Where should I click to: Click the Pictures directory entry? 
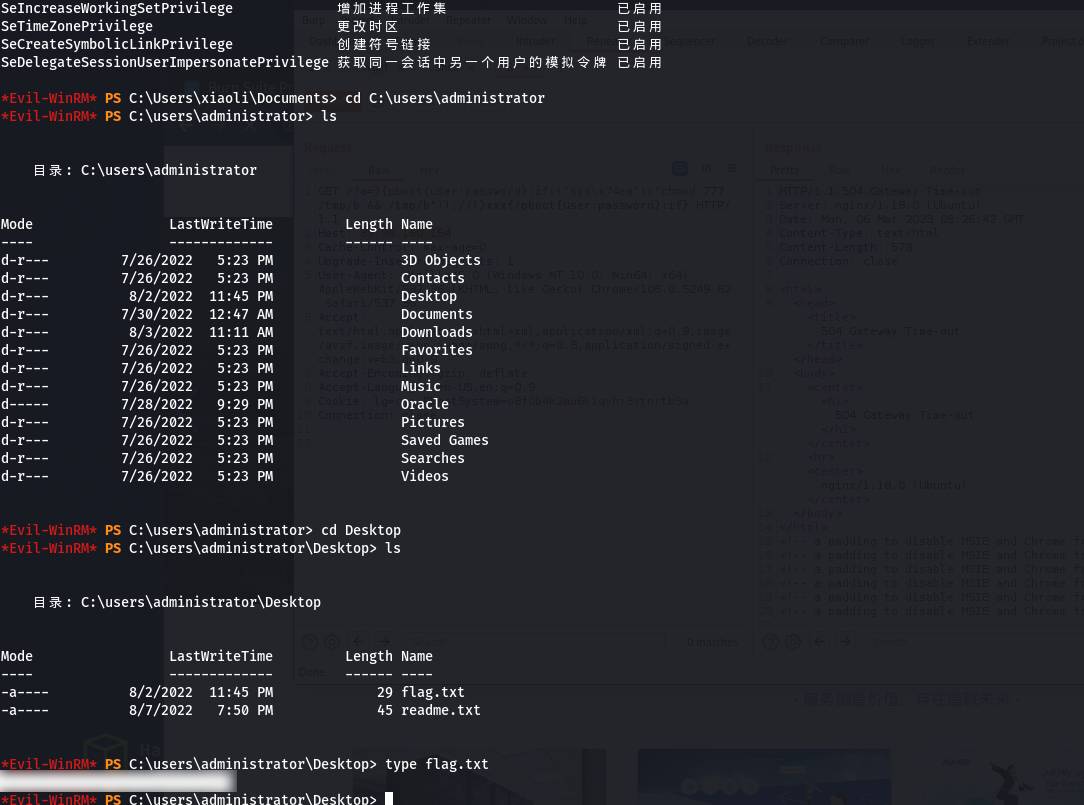coord(432,422)
